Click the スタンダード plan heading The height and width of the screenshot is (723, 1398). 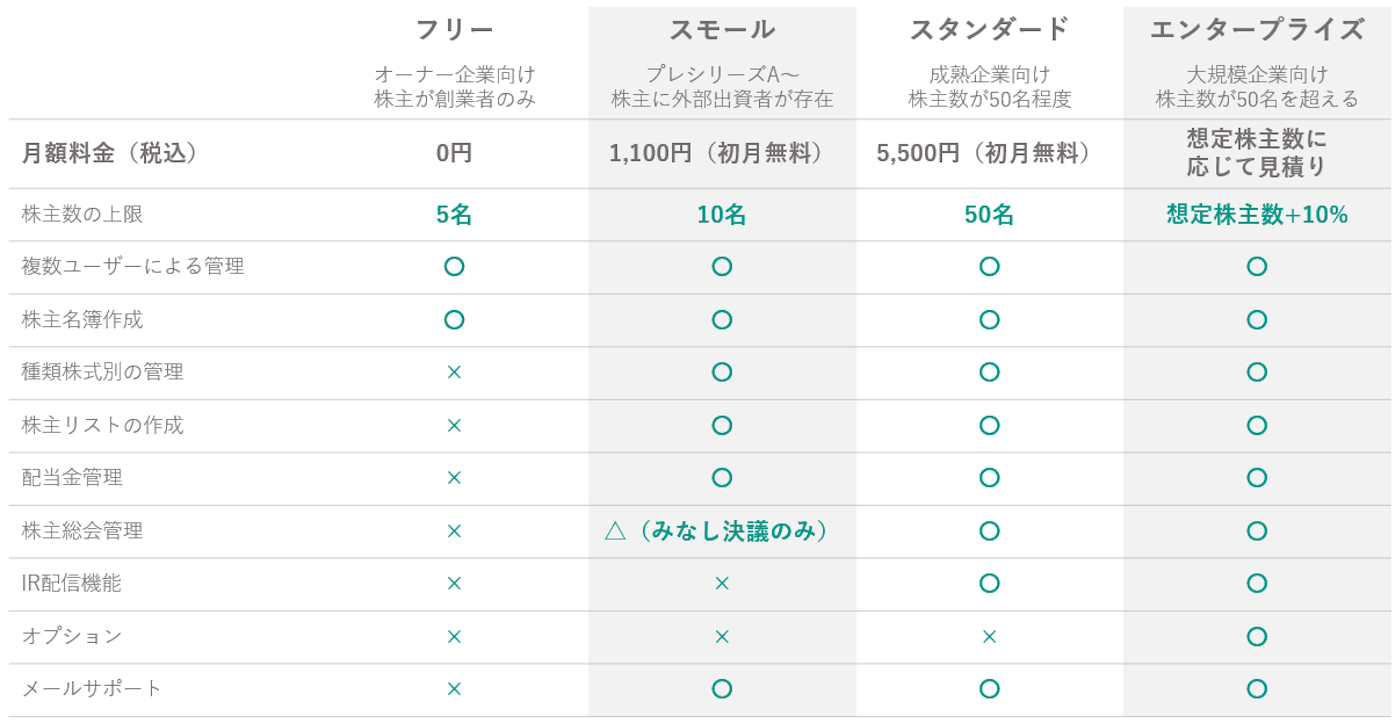point(989,30)
